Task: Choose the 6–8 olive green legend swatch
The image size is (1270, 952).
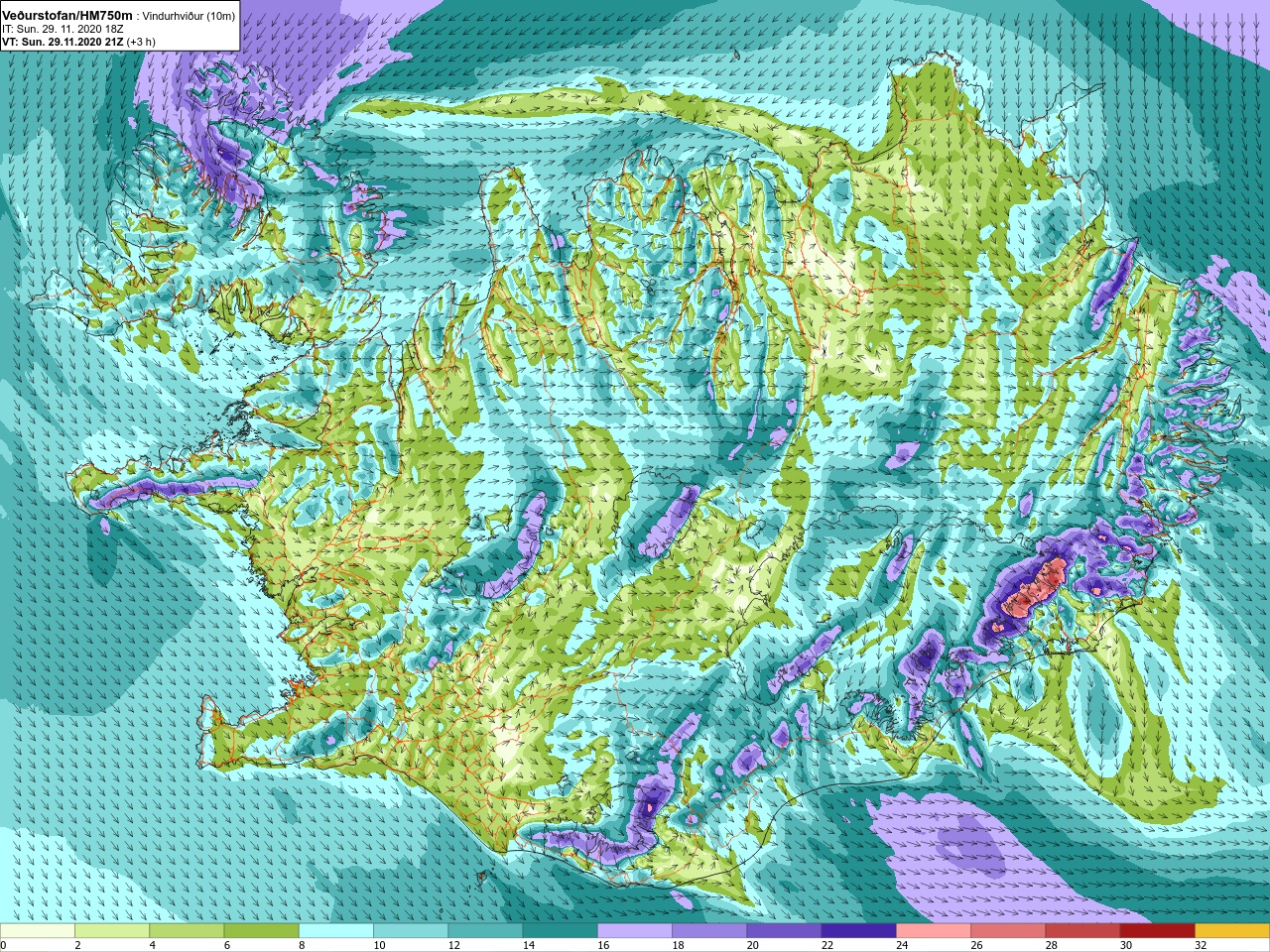Action: click(x=261, y=931)
